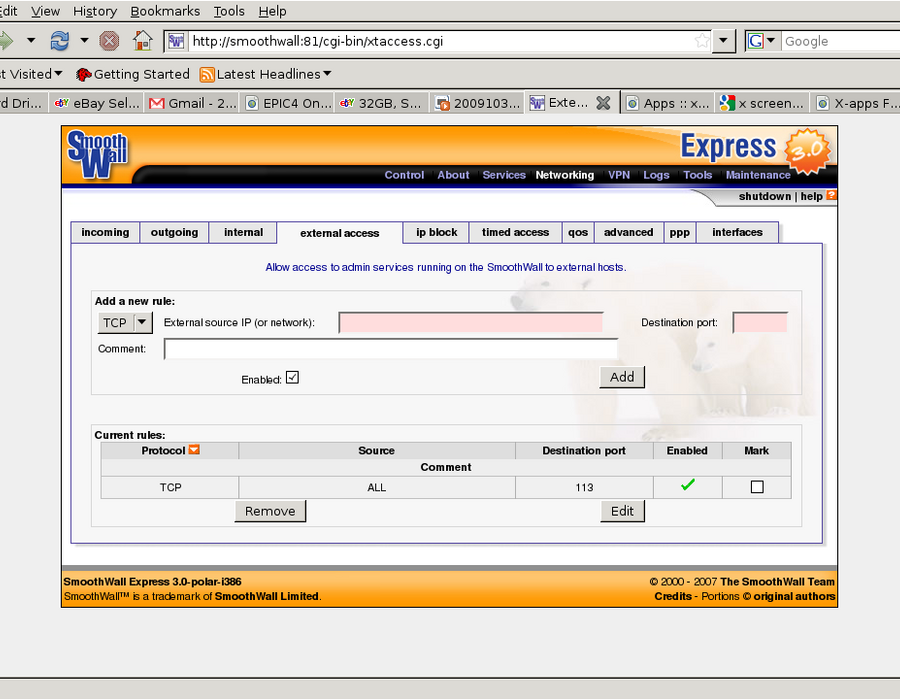Viewport: 900px width, 700px height.
Task: Click the Google search box
Action: point(840,41)
